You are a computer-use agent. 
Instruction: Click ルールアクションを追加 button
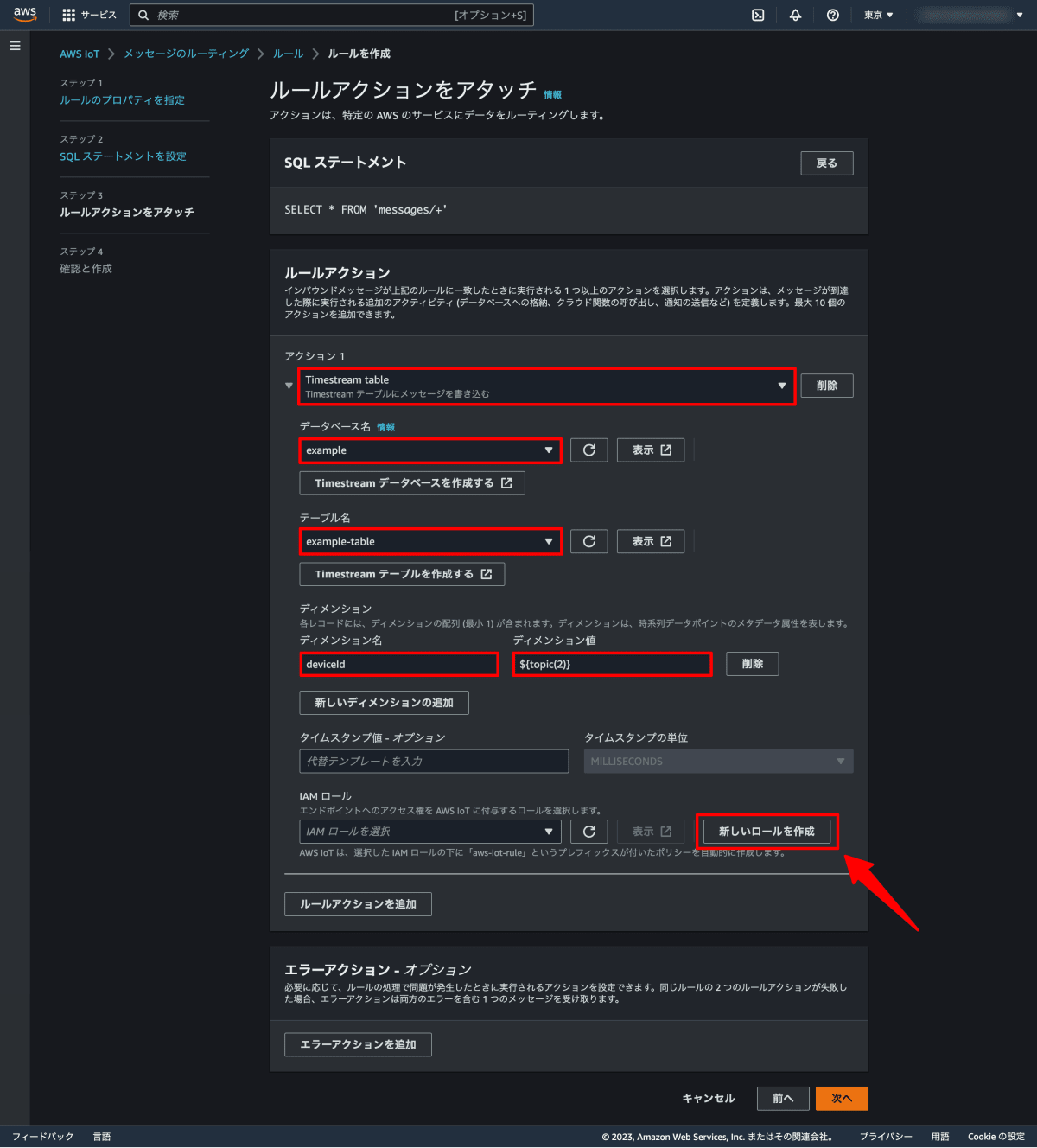pos(358,904)
